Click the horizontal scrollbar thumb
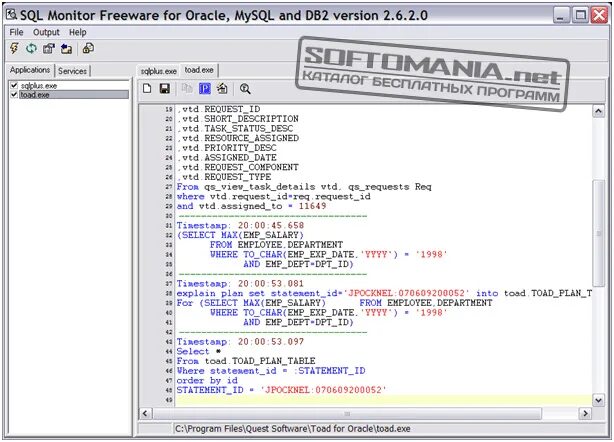The width and height of the screenshot is (614, 442). (x=347, y=413)
